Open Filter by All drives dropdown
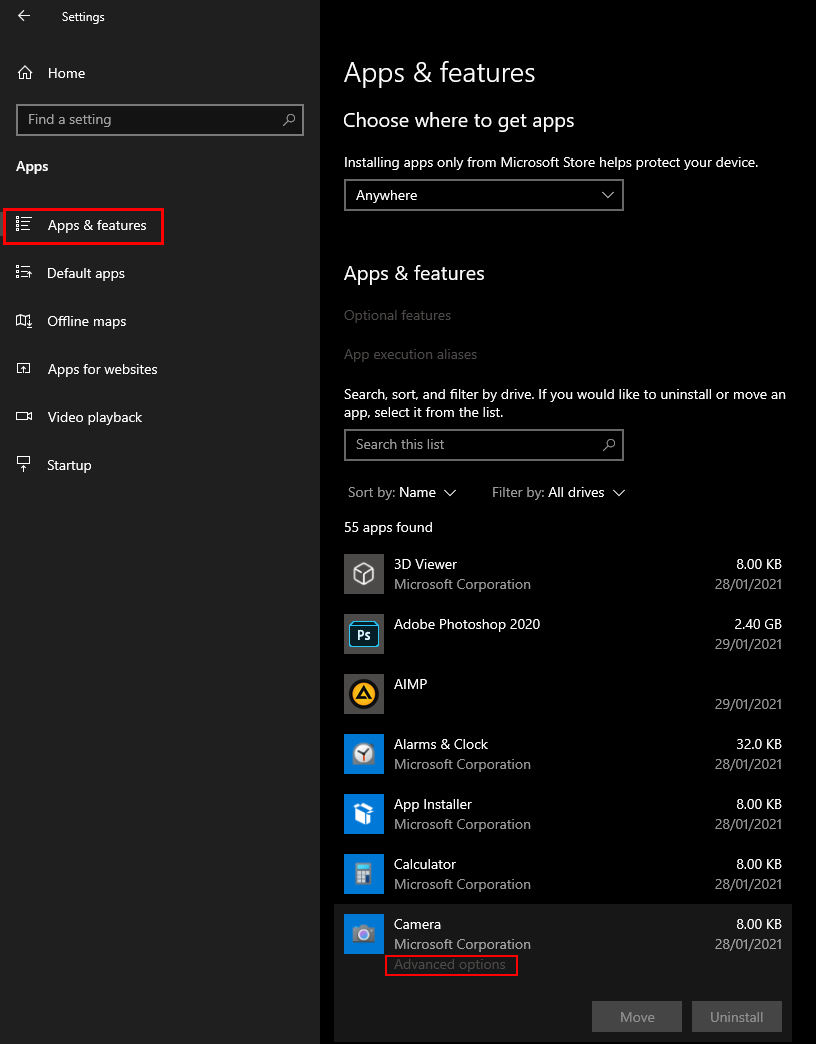This screenshot has height=1044, width=816. point(558,493)
